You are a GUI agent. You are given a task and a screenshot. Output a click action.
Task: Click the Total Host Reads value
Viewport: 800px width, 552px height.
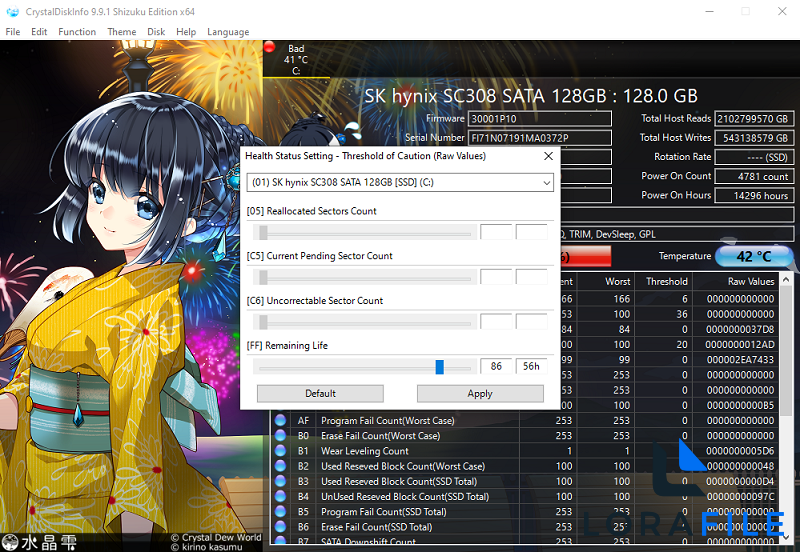(x=754, y=119)
